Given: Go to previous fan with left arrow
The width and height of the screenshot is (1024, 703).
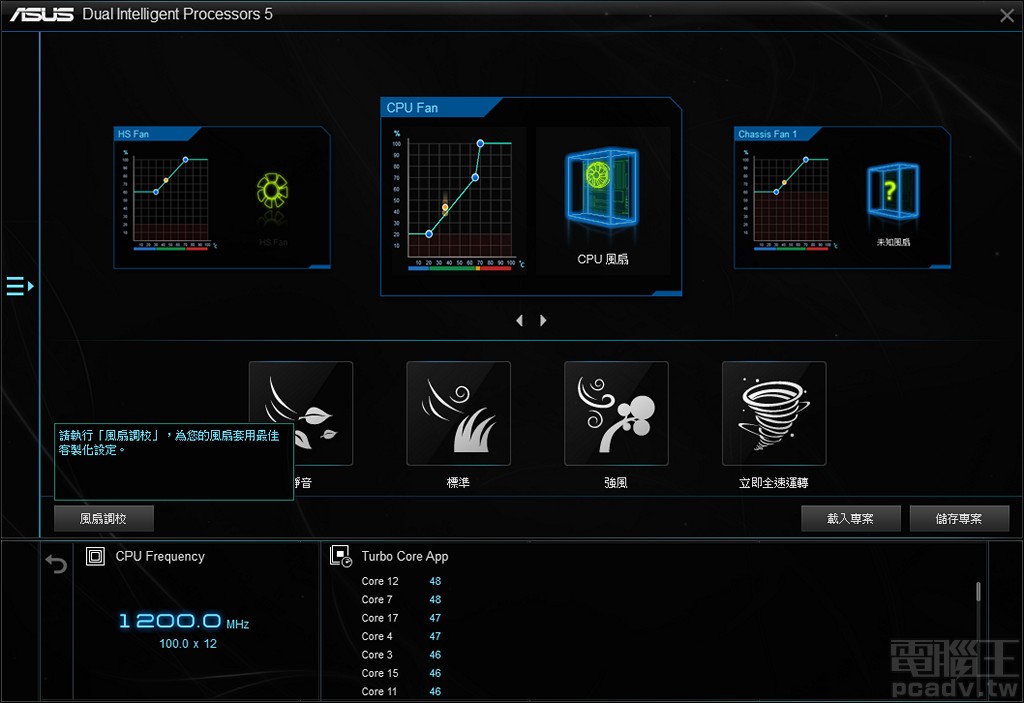Looking at the screenshot, I should (519, 321).
